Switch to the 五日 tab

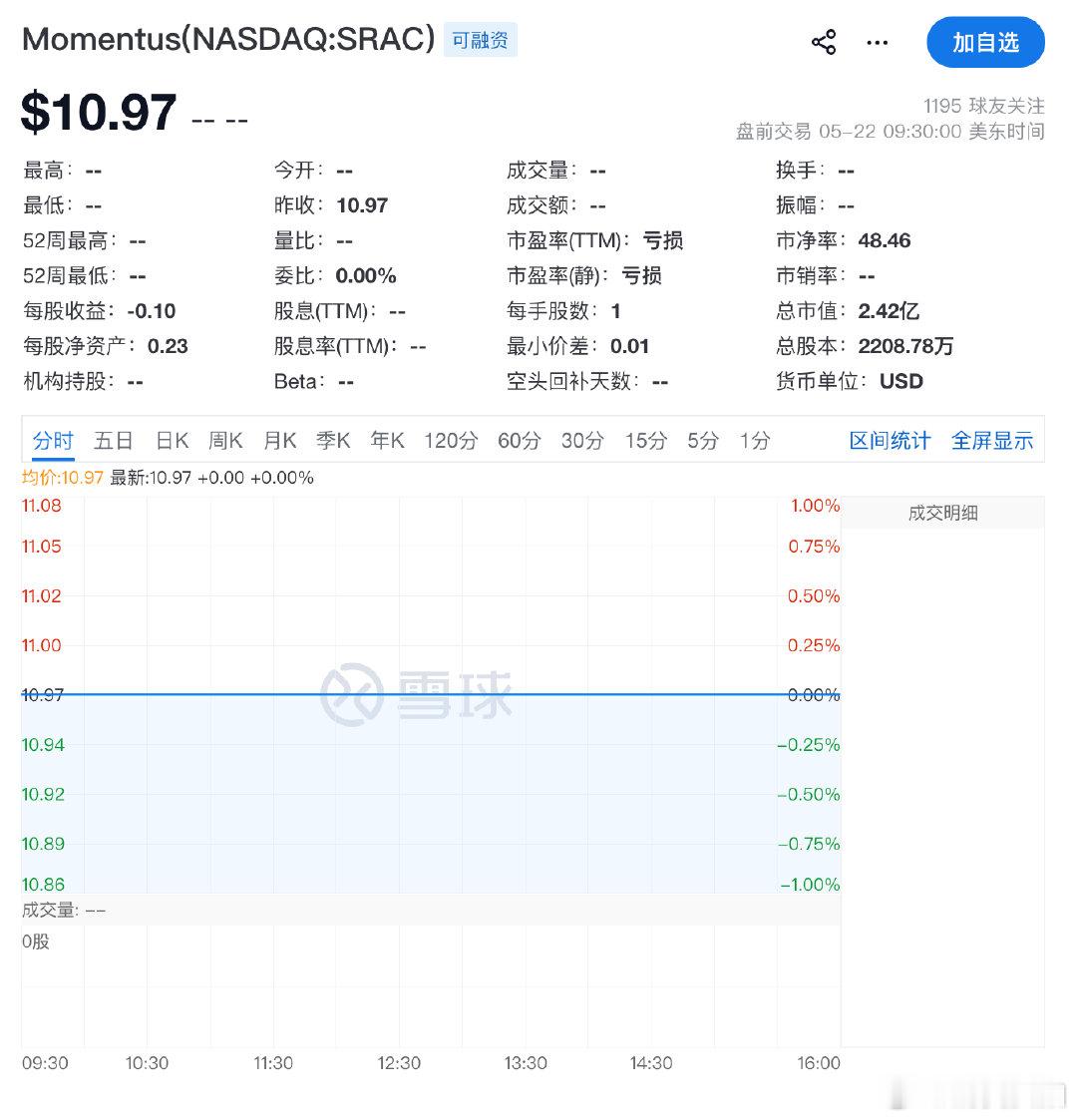pyautogui.click(x=115, y=441)
